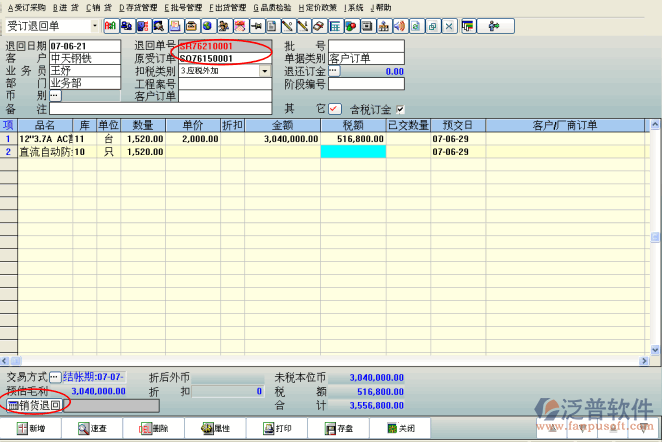Toggle the 其它 checkbox
The width and height of the screenshot is (664, 442).
(x=333, y=109)
